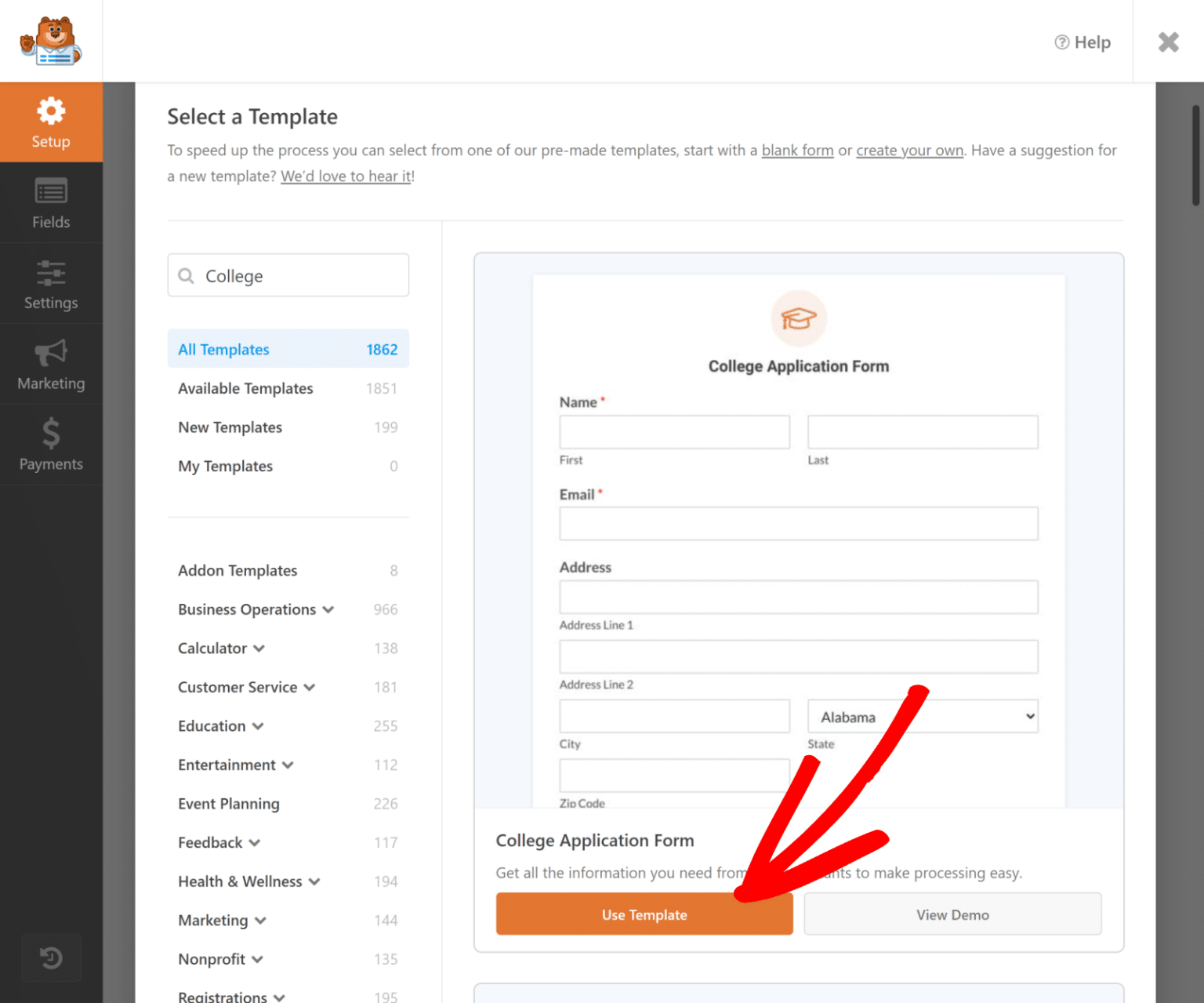Open the Alabama state dropdown
This screenshot has height=1003, width=1204.
pyautogui.click(x=922, y=716)
